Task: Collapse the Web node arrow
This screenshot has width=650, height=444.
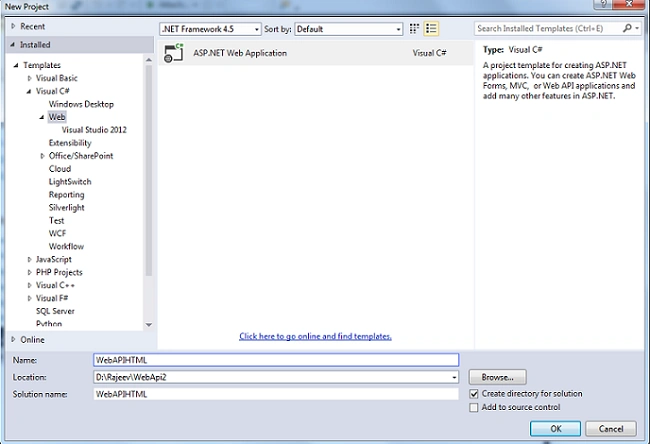Action: [42, 117]
